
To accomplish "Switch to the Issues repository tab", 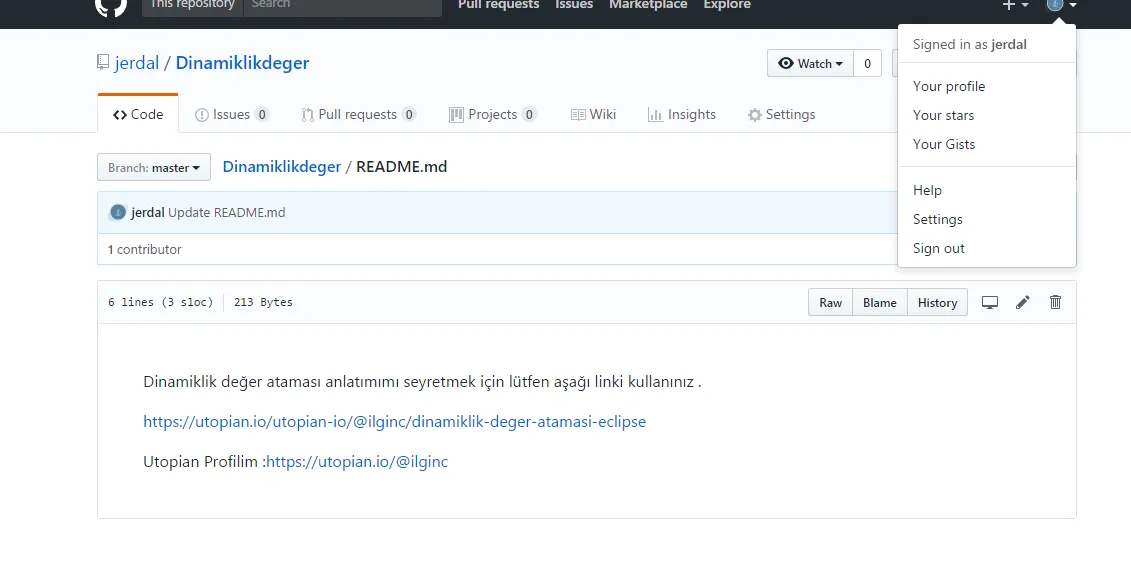I will [x=232, y=114].
